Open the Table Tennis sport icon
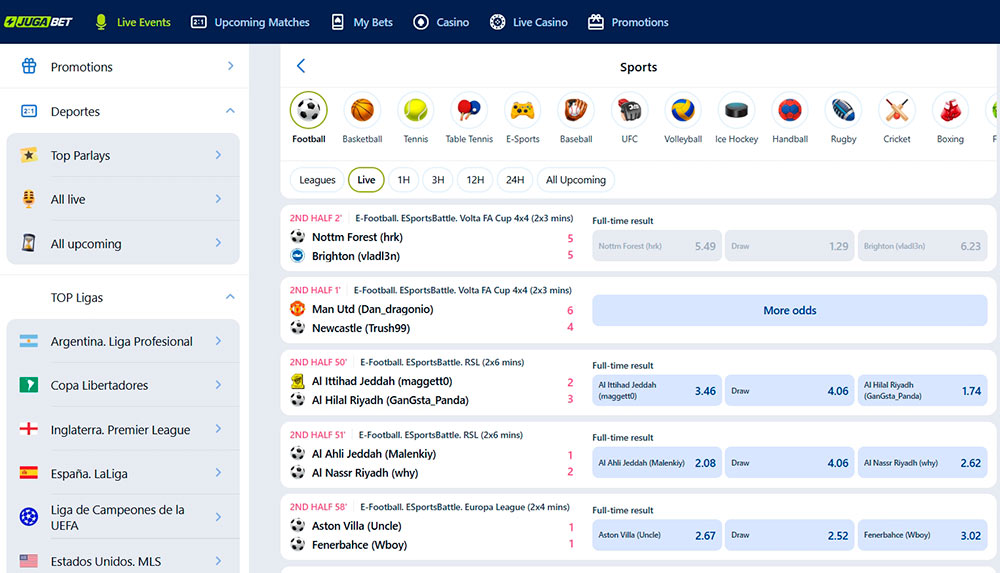The image size is (1000, 573). (469, 110)
